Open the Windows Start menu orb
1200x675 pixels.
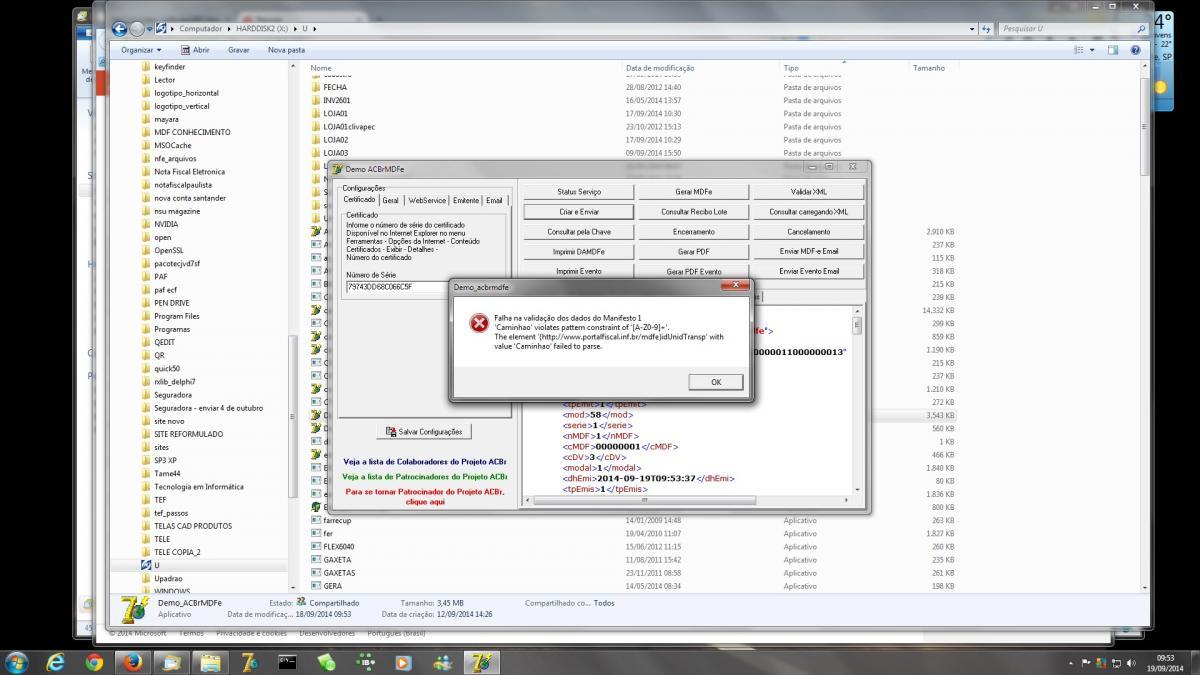[x=17, y=662]
